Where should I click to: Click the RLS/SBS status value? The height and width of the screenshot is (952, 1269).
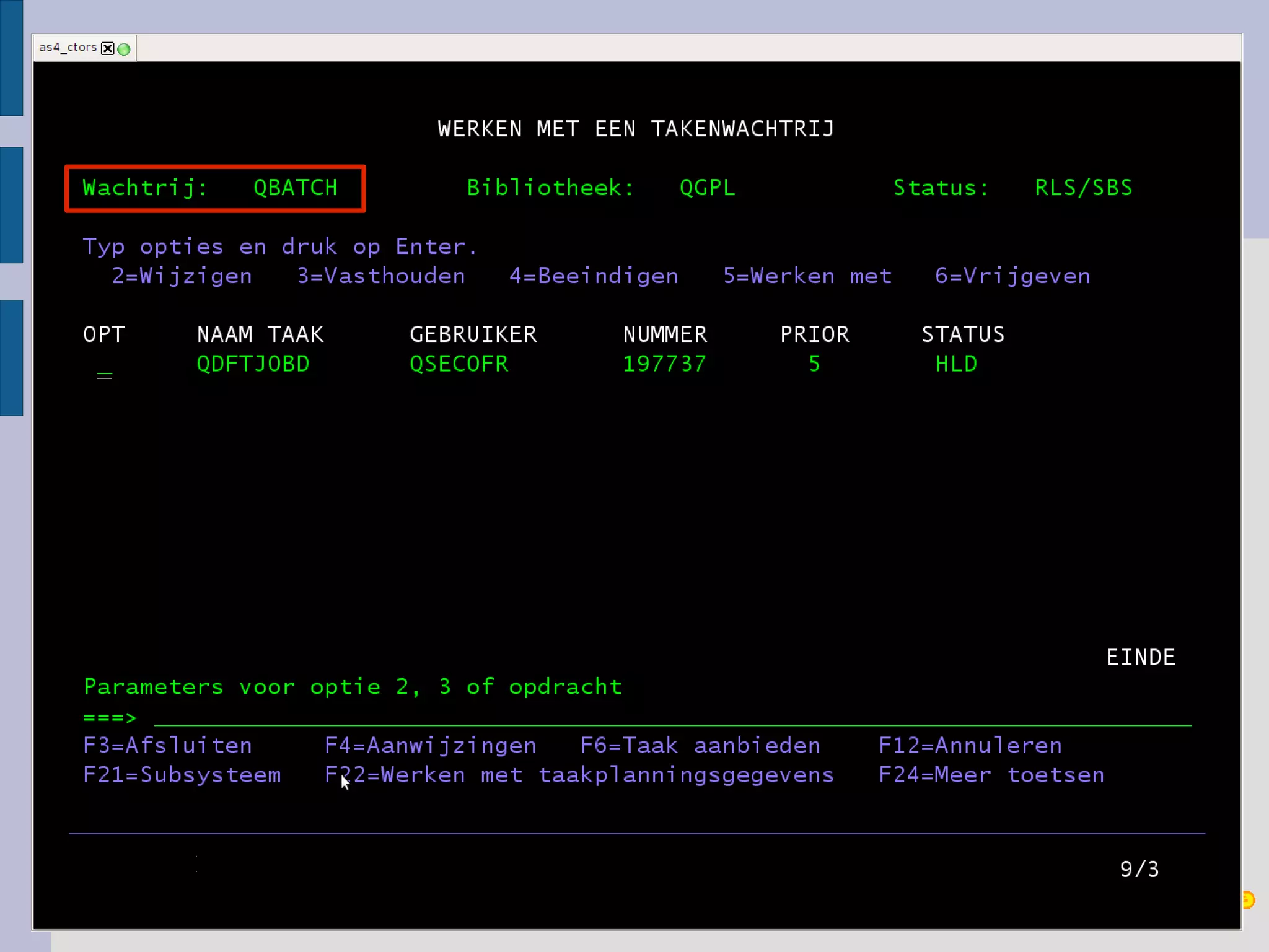[1083, 188]
